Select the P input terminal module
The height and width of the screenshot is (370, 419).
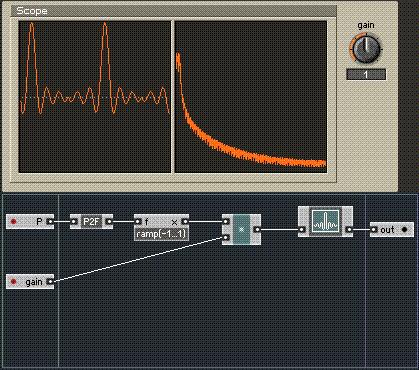[x=30, y=222]
